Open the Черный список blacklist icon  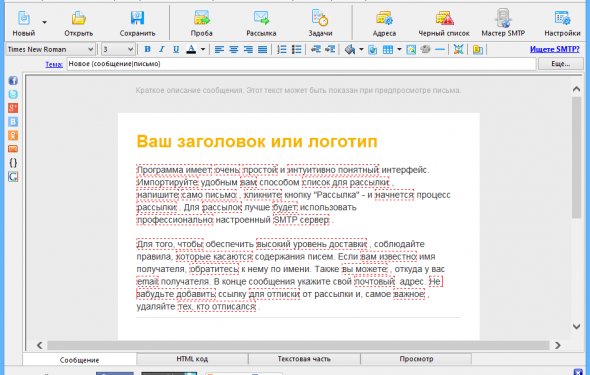click(x=444, y=18)
